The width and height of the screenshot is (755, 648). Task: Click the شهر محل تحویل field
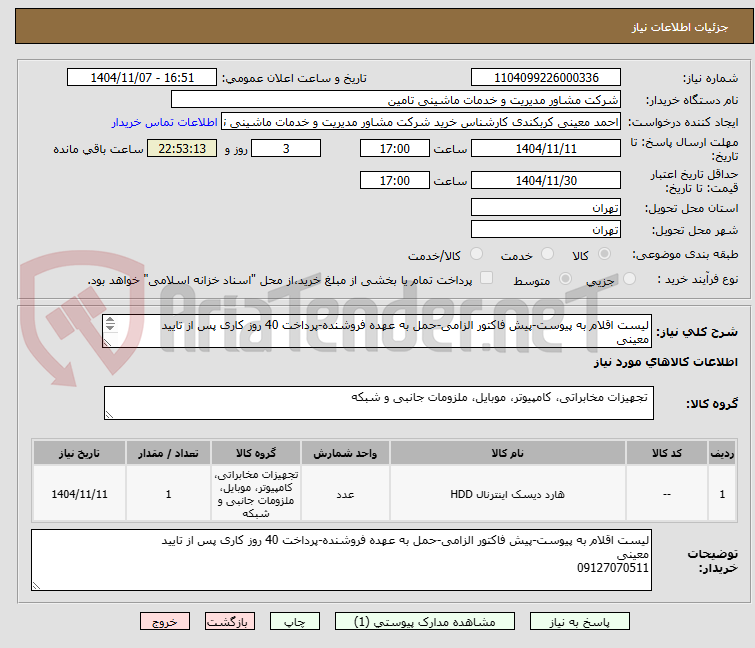(546, 230)
